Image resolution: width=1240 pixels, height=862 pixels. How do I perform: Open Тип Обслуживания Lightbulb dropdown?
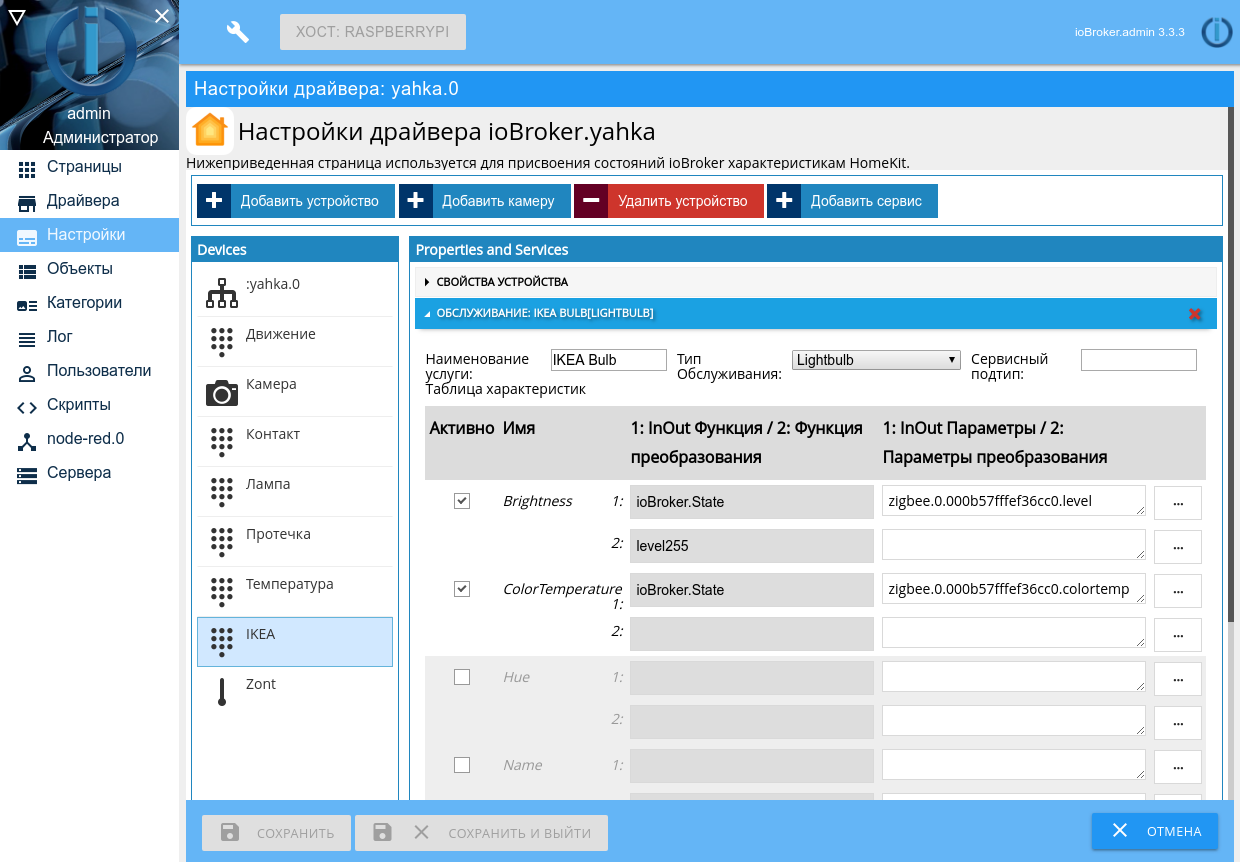pyautogui.click(x=876, y=360)
